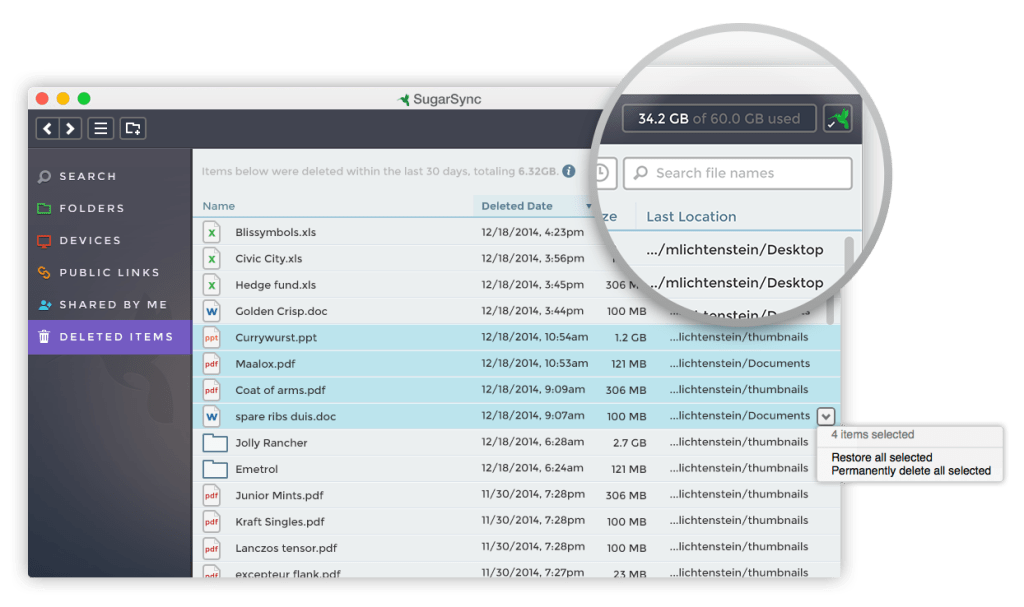This screenshot has width=1024, height=607.
Task: Select the Jolly Rancher folder name
Action: click(271, 443)
